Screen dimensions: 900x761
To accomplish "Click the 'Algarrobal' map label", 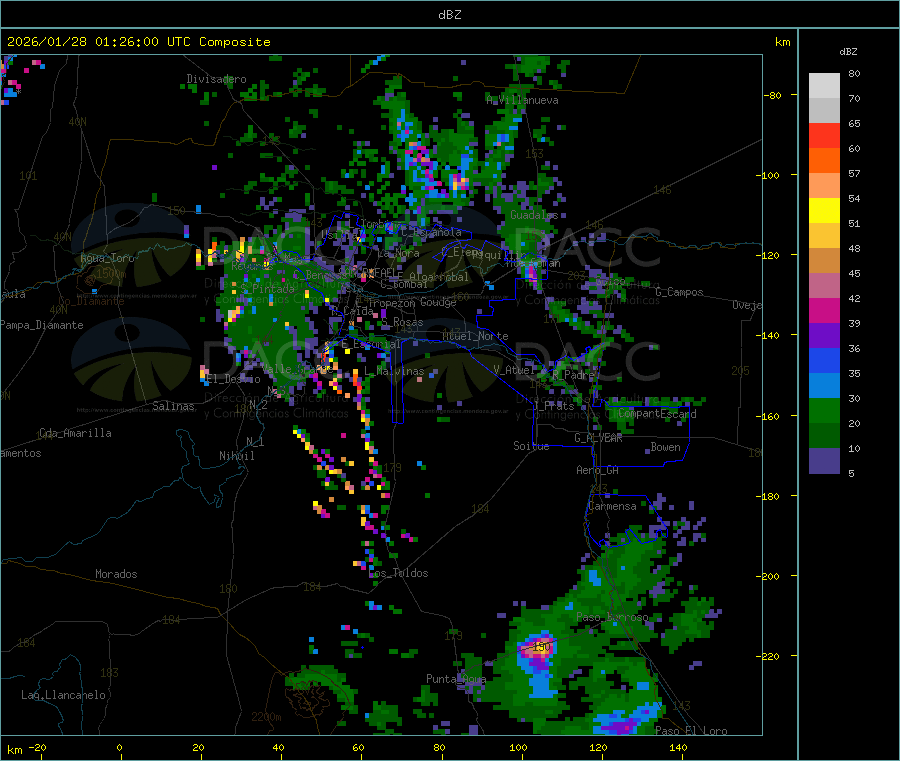I will pos(439,278).
